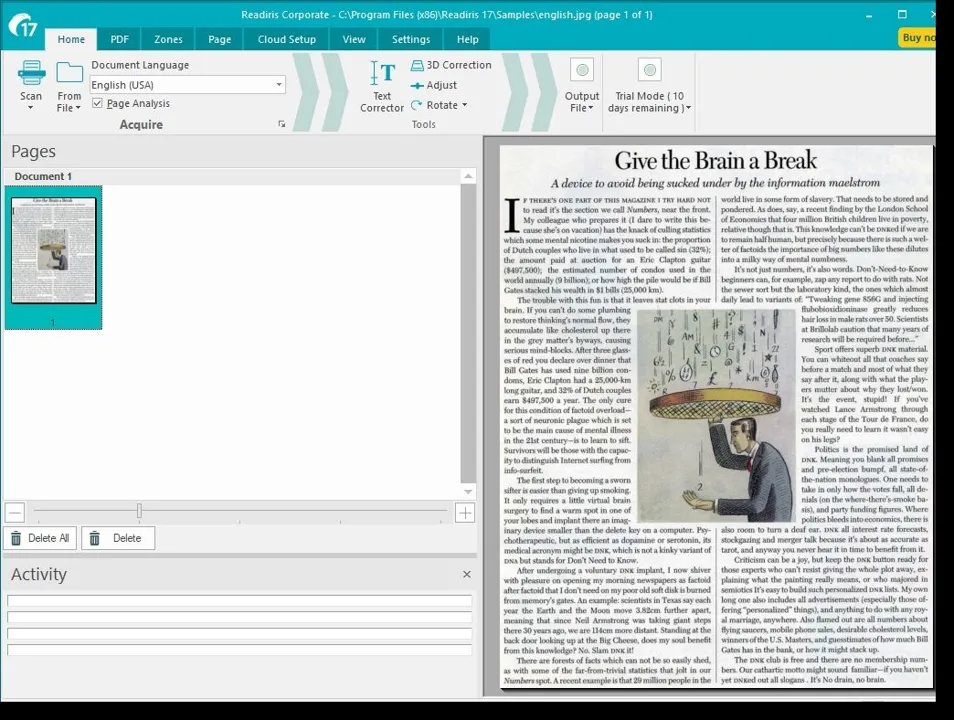Minimize the Readiris window
Image resolution: width=954 pixels, height=720 pixels.
point(869,15)
